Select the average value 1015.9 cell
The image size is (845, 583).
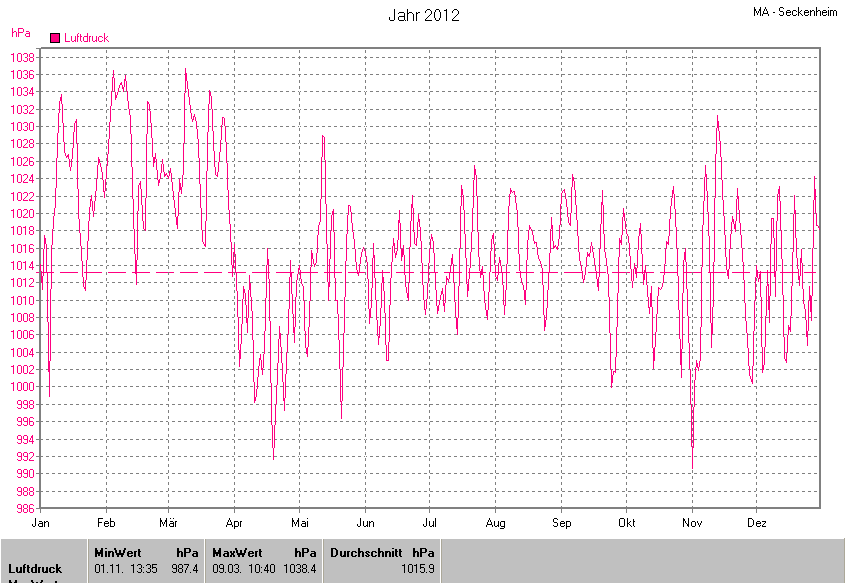pos(417,568)
